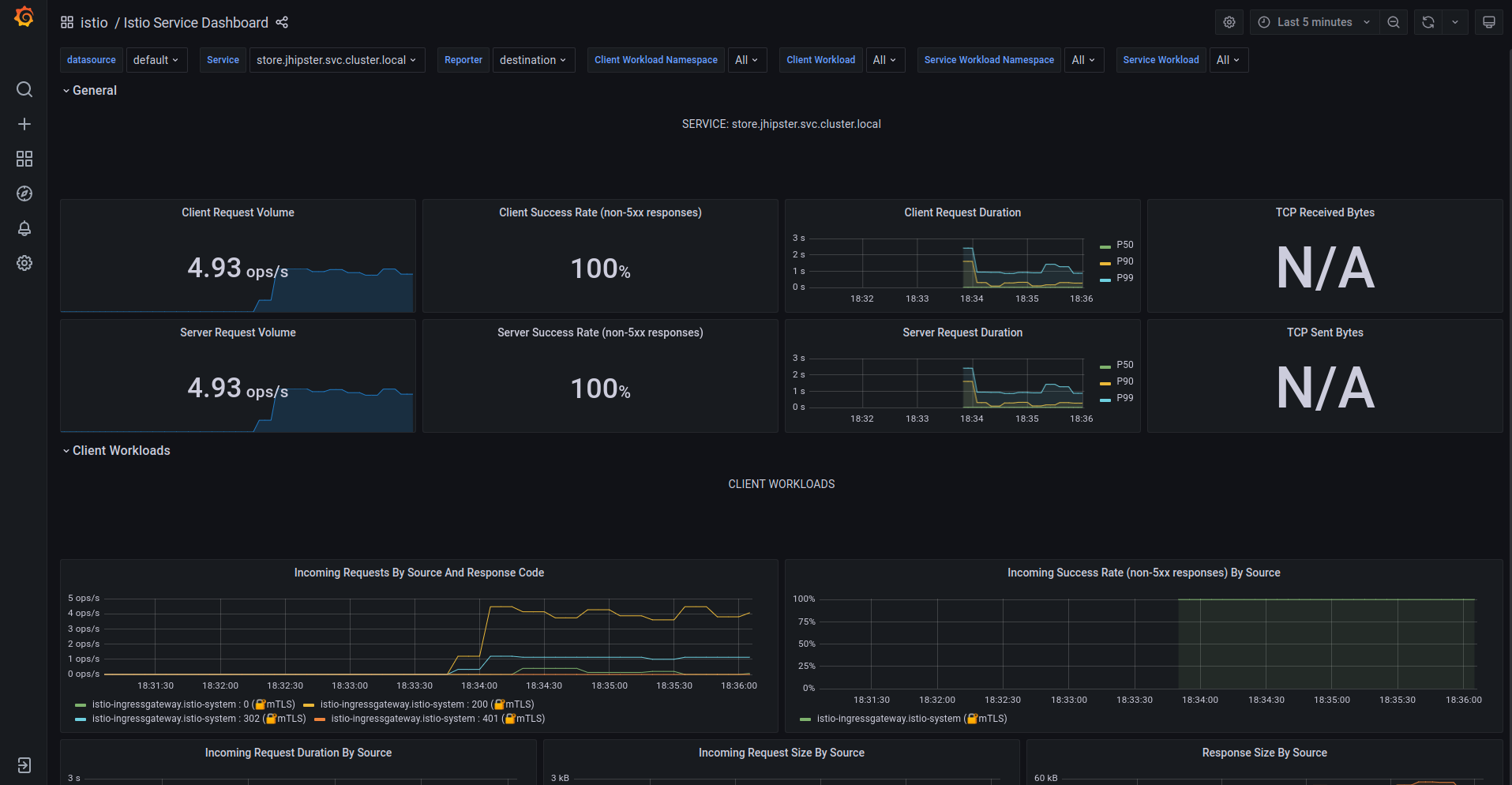The width and height of the screenshot is (1512, 785).
Task: Click the Create plus icon
Action: (x=24, y=124)
